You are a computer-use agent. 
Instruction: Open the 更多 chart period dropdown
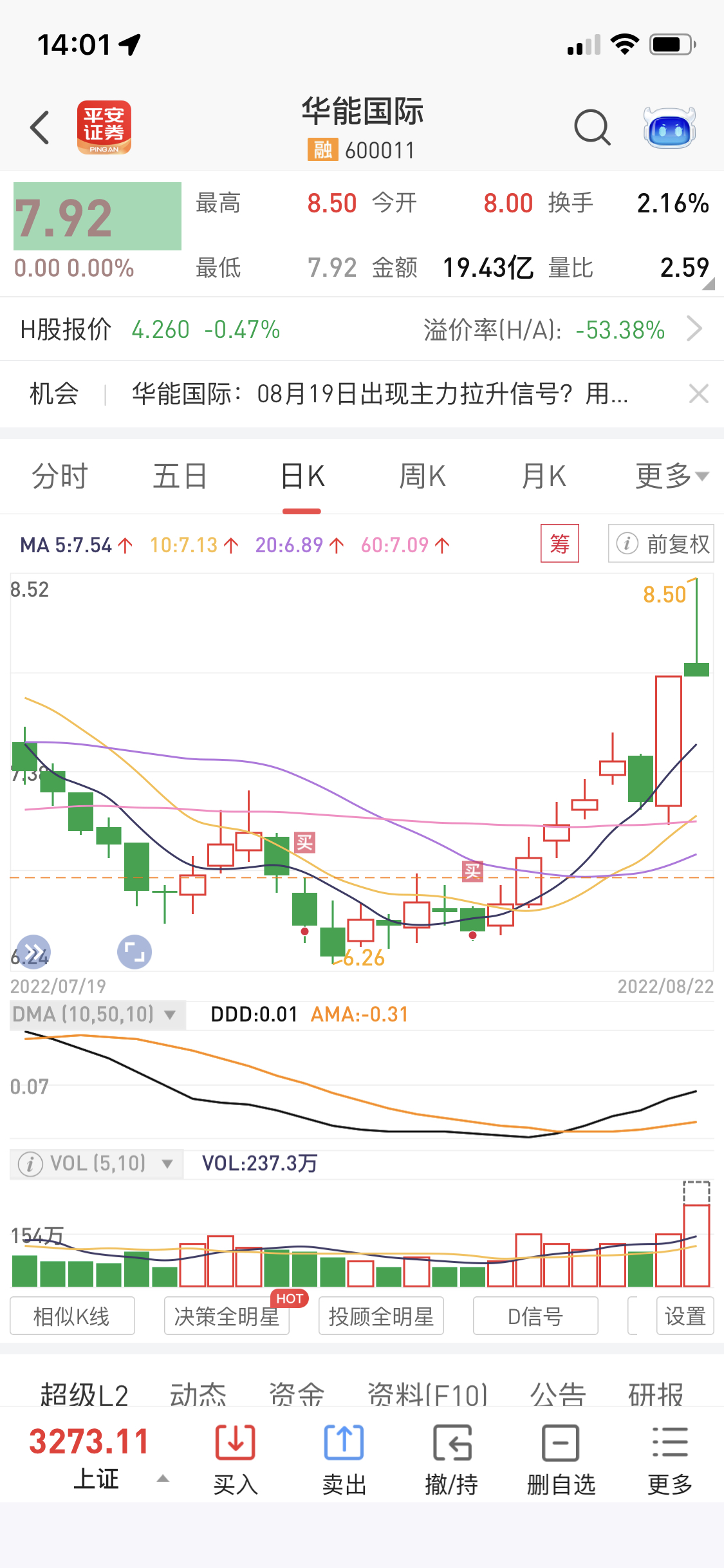[x=671, y=476]
